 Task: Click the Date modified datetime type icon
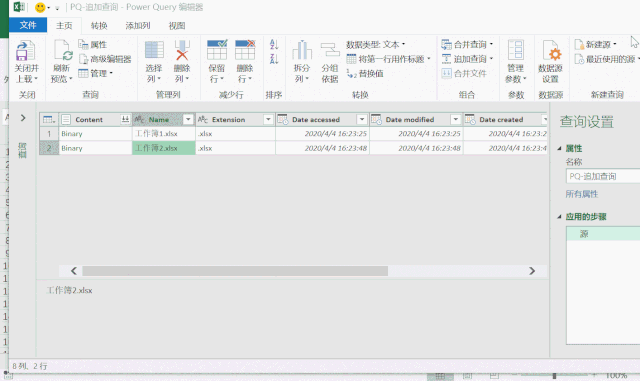376,119
